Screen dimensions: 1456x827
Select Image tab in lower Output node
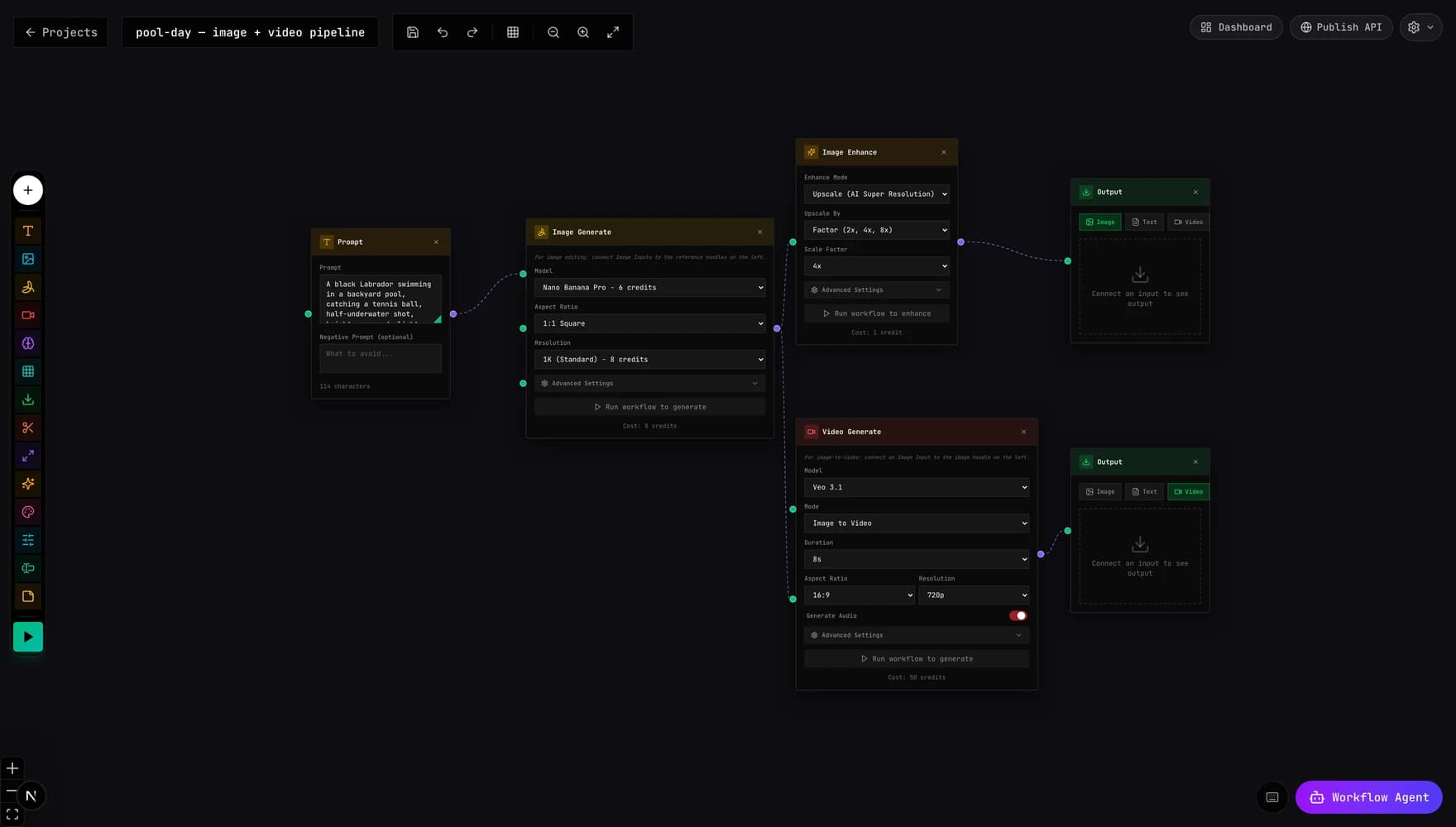(1100, 491)
